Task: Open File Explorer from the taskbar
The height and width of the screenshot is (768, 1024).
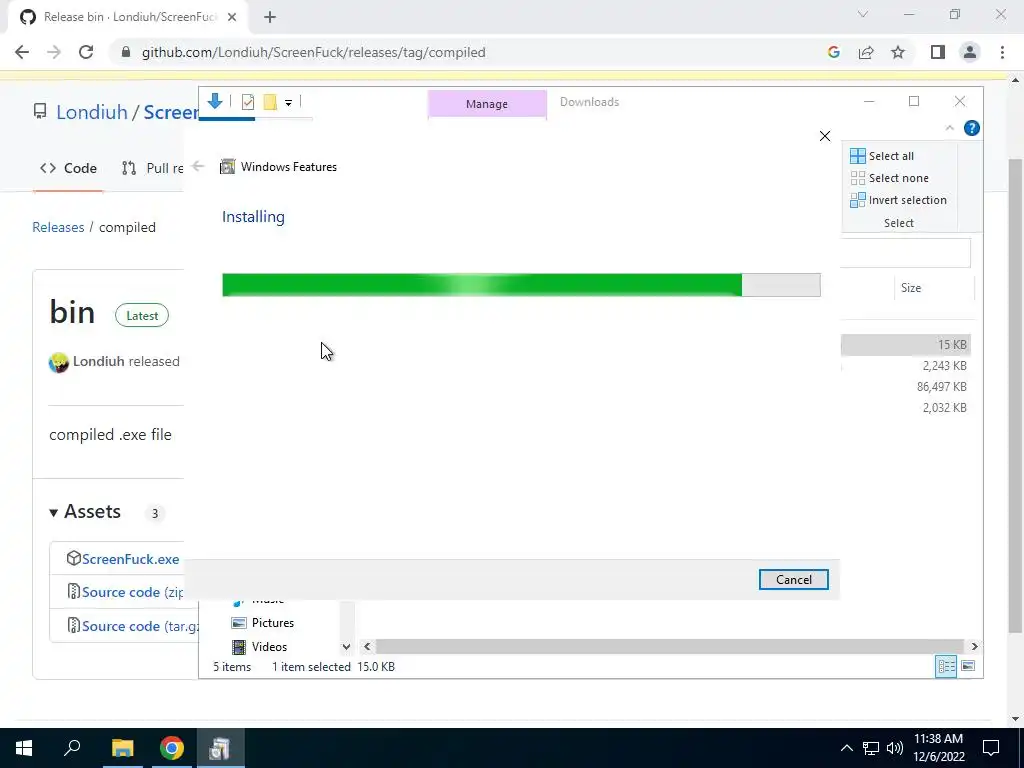Action: coord(122,748)
